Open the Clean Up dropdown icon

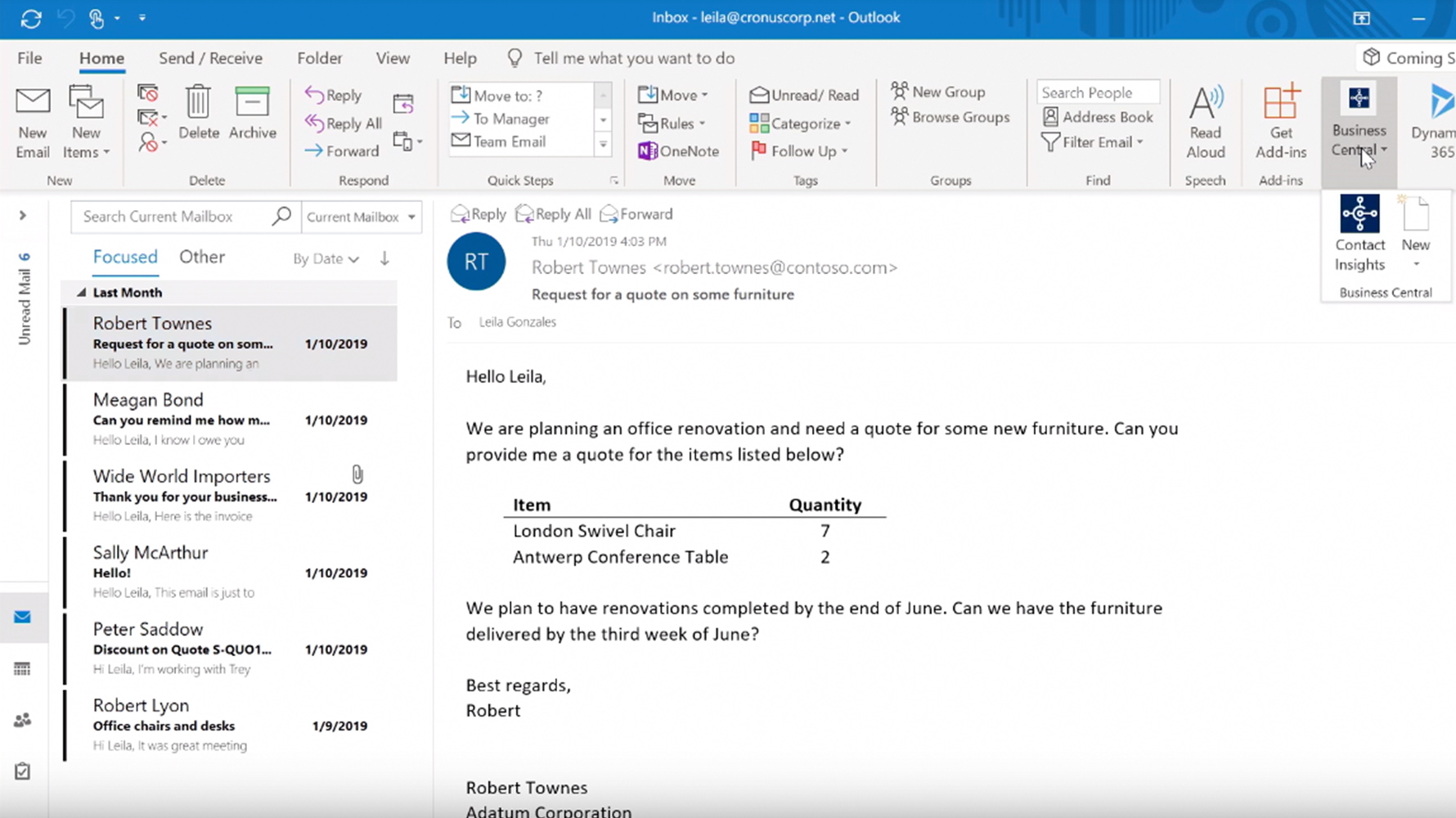click(151, 118)
